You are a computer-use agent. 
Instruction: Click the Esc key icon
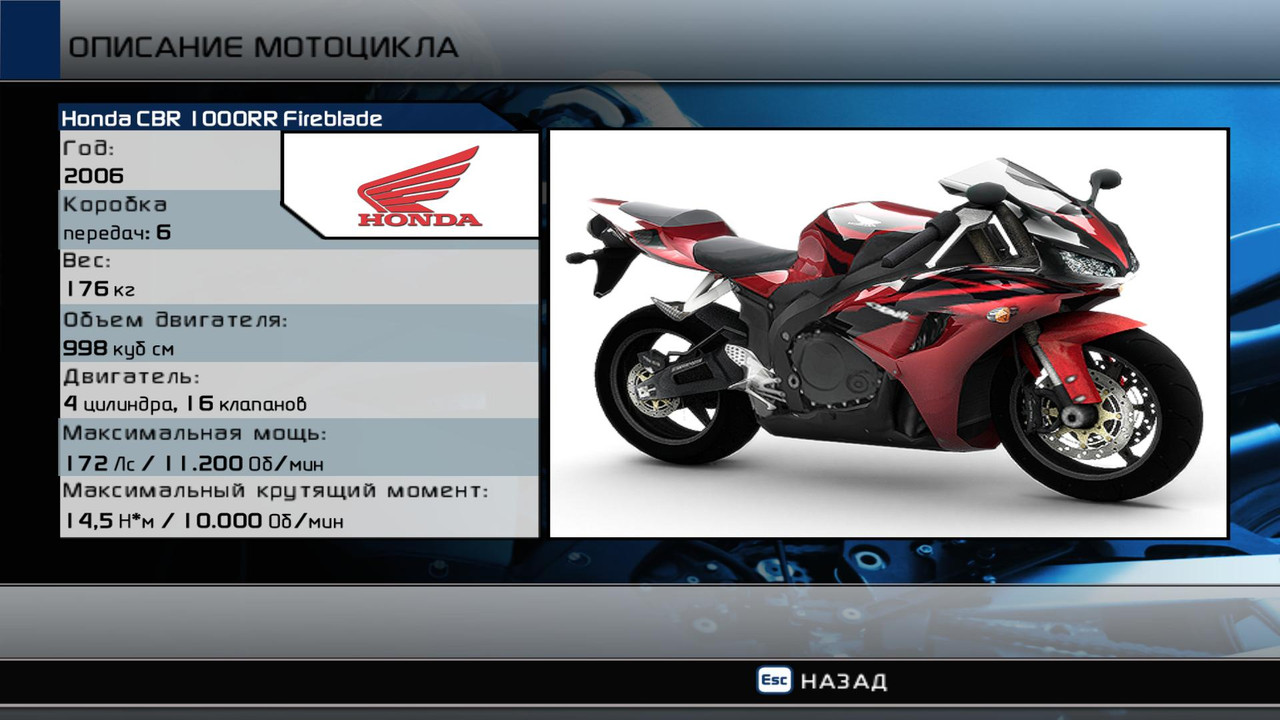pyautogui.click(x=774, y=680)
